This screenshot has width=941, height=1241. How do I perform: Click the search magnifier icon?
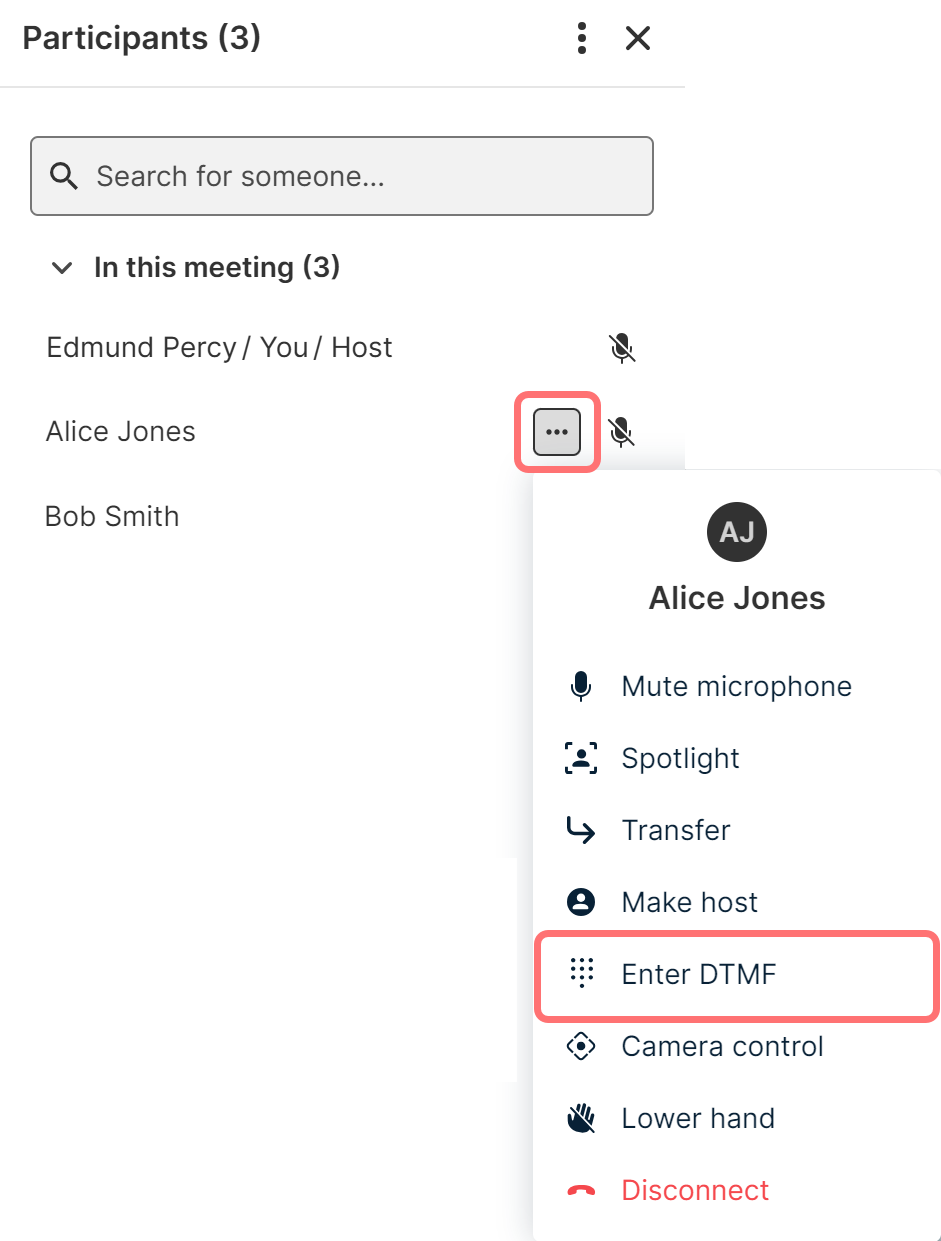(x=64, y=177)
